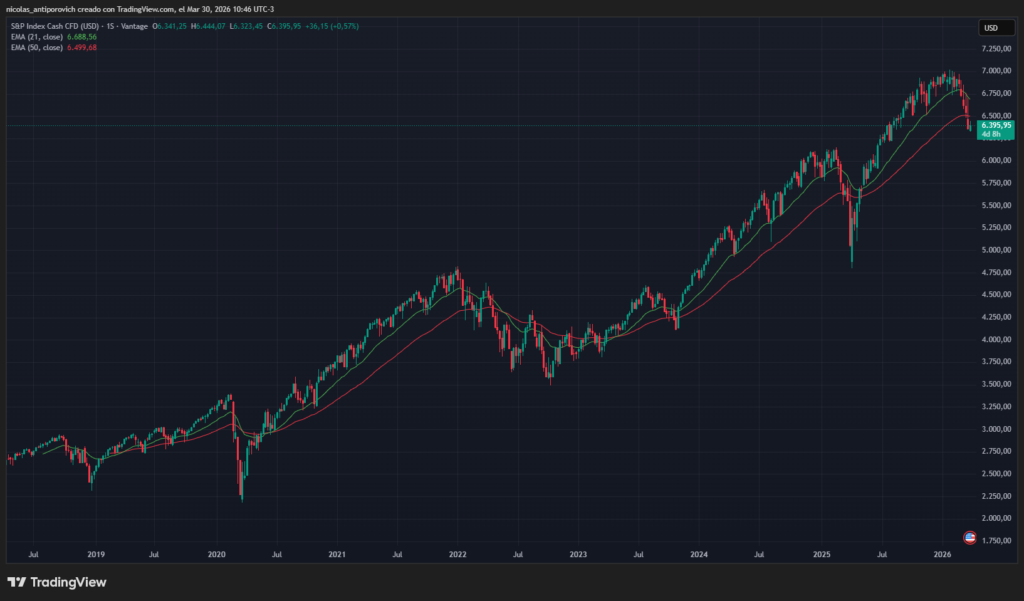Click the close value 6.395,95 in the legend

click(283, 27)
